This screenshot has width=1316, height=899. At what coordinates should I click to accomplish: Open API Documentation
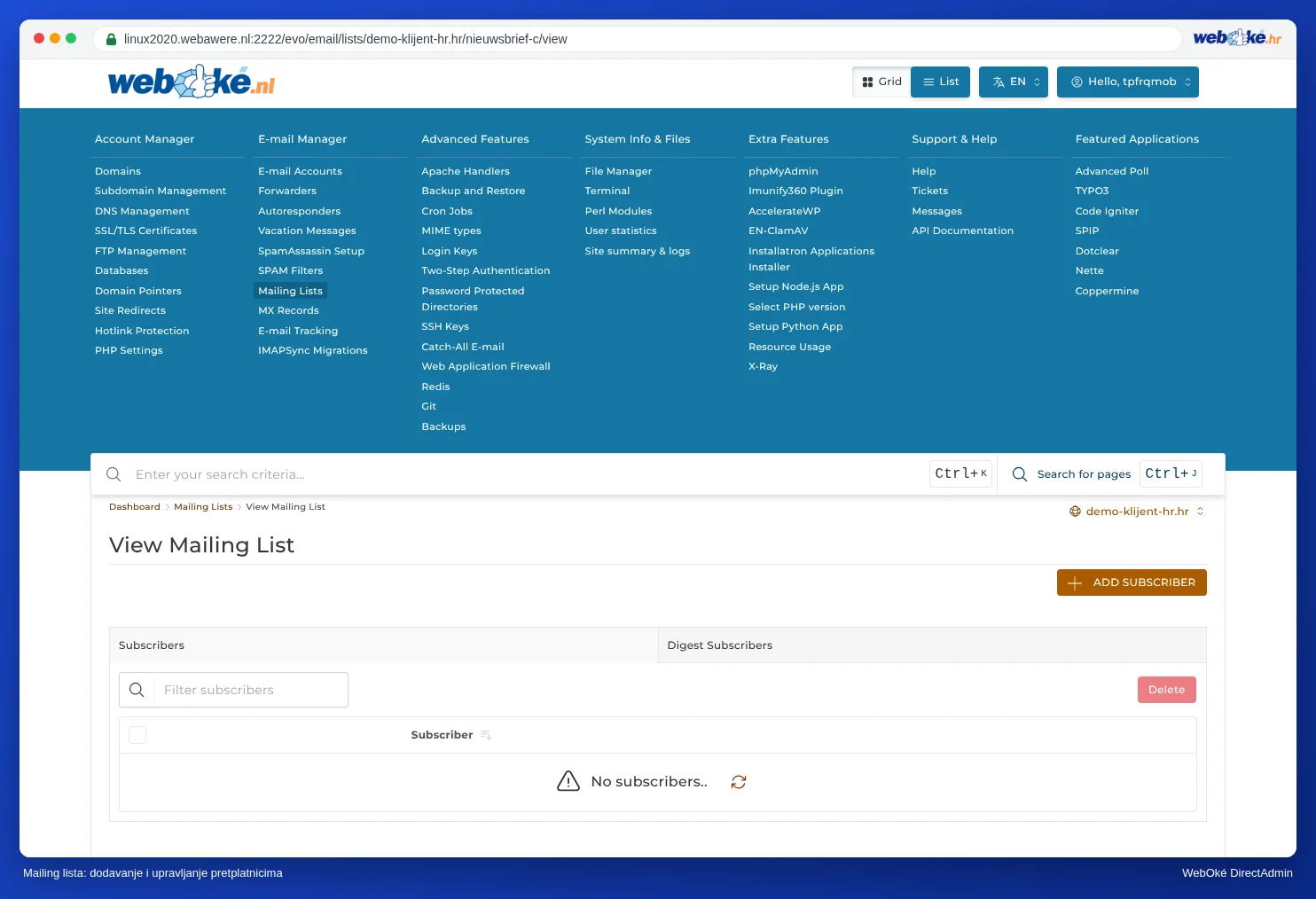point(962,231)
